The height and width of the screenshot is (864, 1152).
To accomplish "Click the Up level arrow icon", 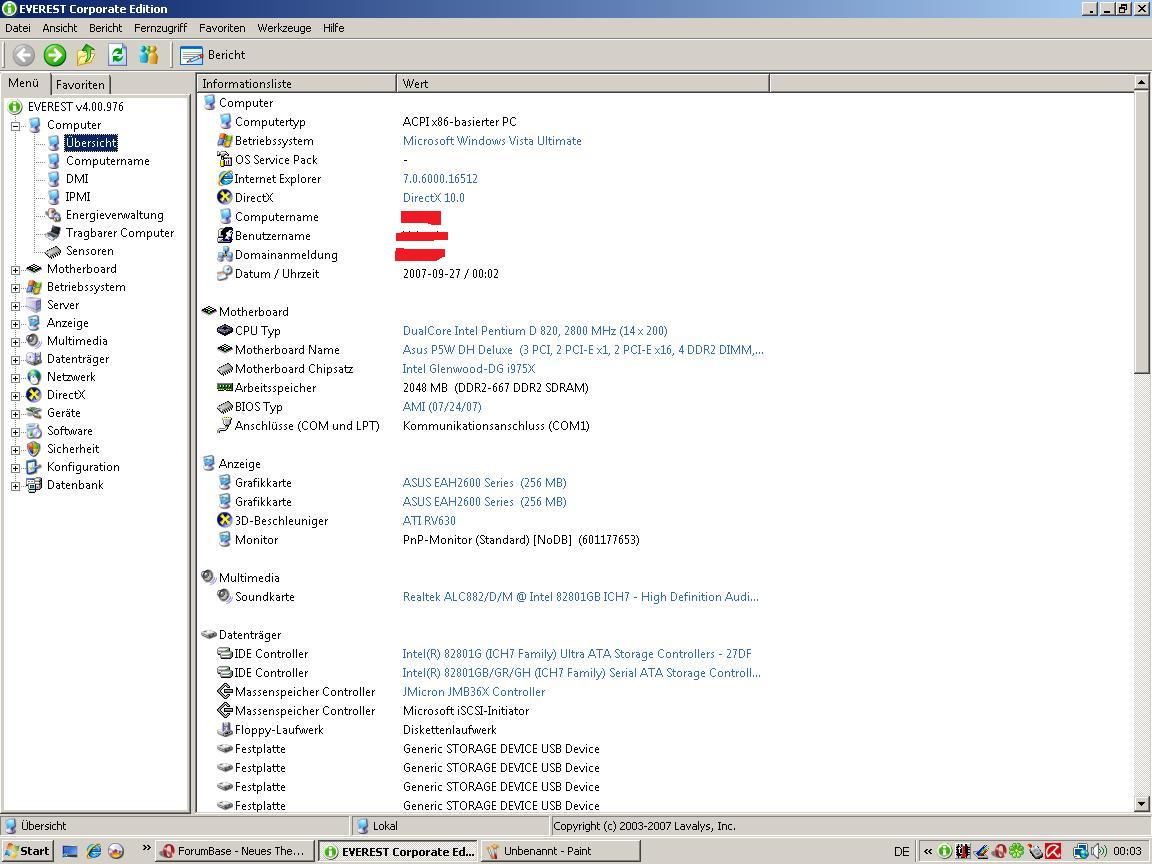I will tap(86, 55).
